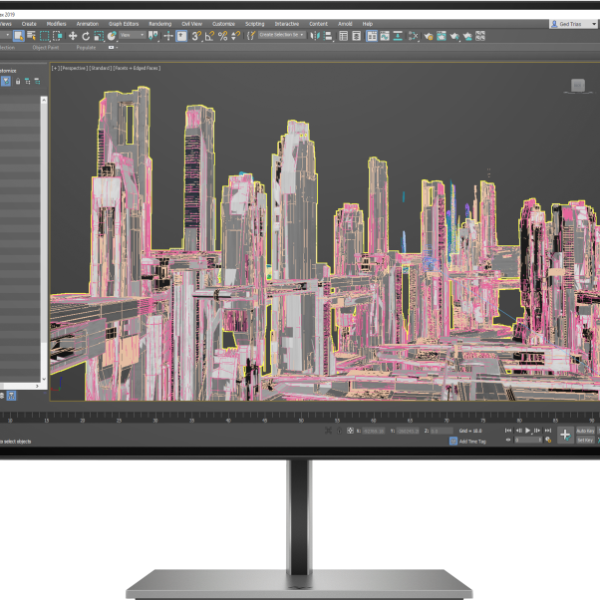The width and height of the screenshot is (600, 600).
Task: Open the Graph Editors menu
Action: (x=122, y=23)
